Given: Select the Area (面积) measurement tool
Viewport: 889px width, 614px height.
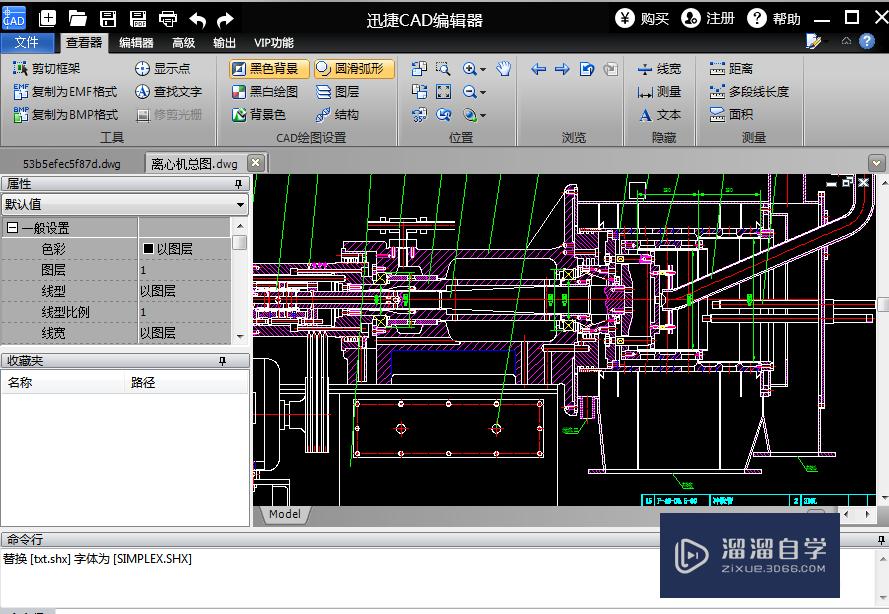Looking at the screenshot, I should [x=732, y=115].
